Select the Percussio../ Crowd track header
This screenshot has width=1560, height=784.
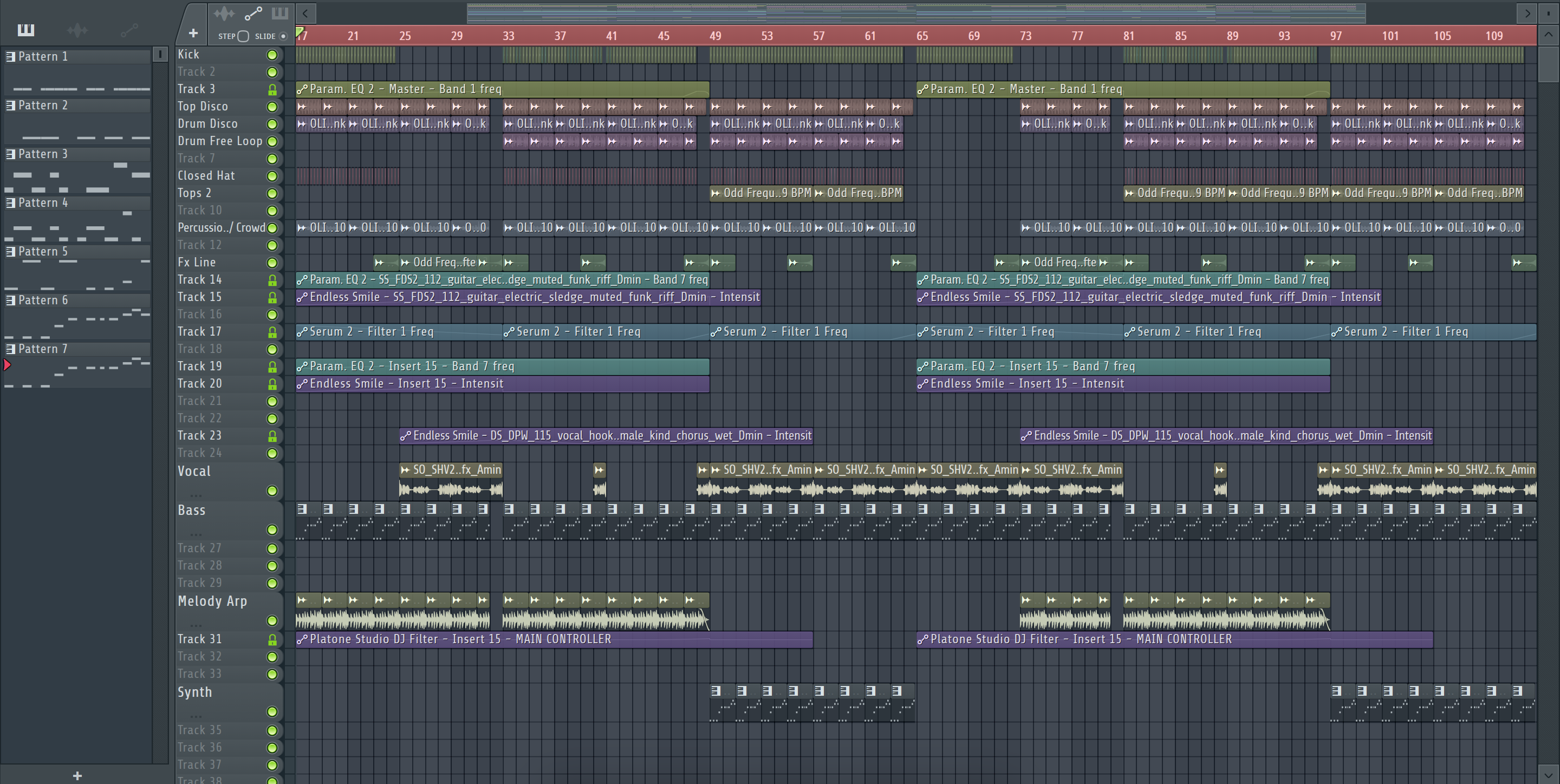coord(229,227)
